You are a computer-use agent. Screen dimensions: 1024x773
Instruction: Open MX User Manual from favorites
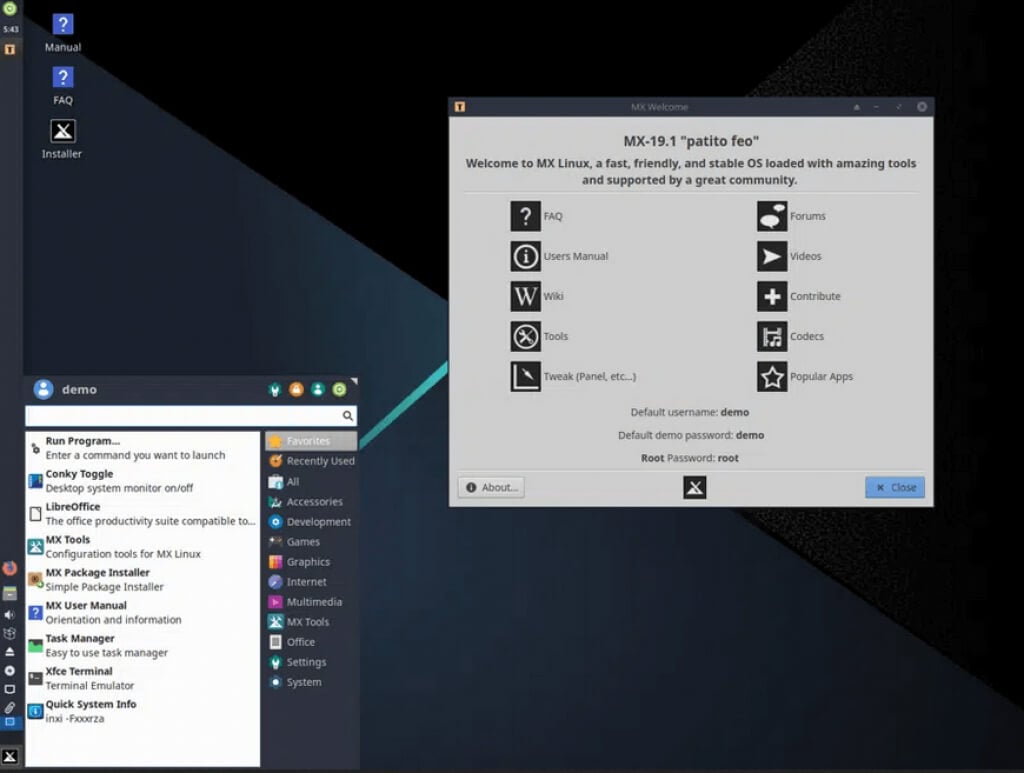click(x=142, y=612)
